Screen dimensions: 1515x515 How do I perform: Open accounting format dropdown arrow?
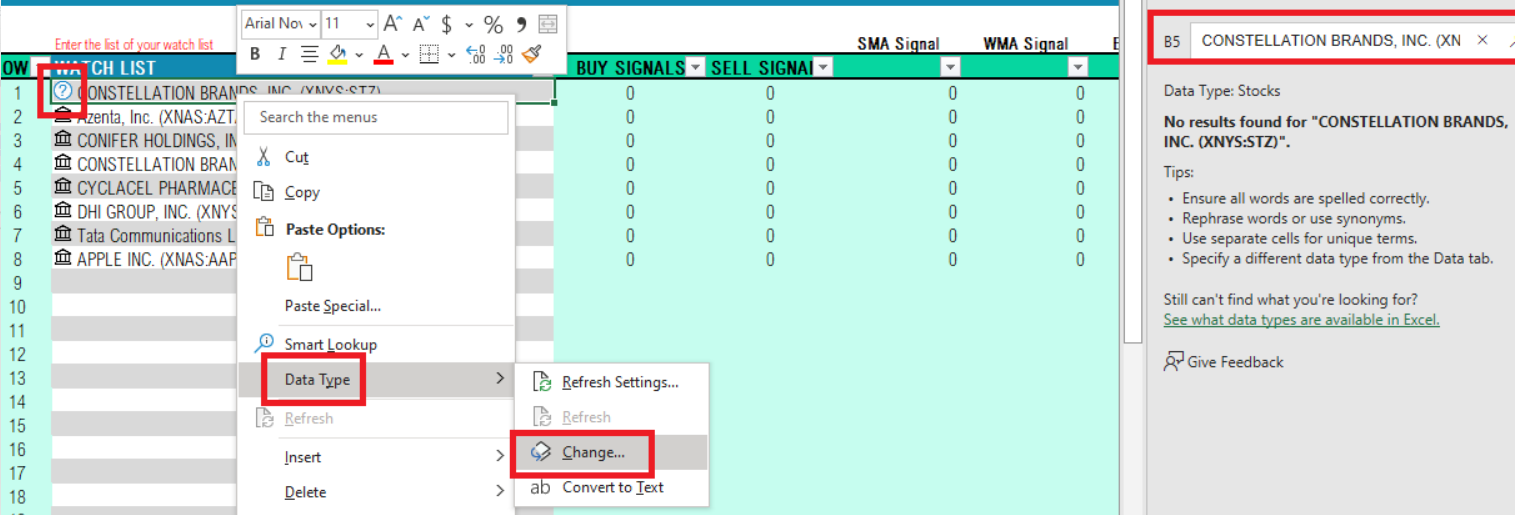coord(468,23)
